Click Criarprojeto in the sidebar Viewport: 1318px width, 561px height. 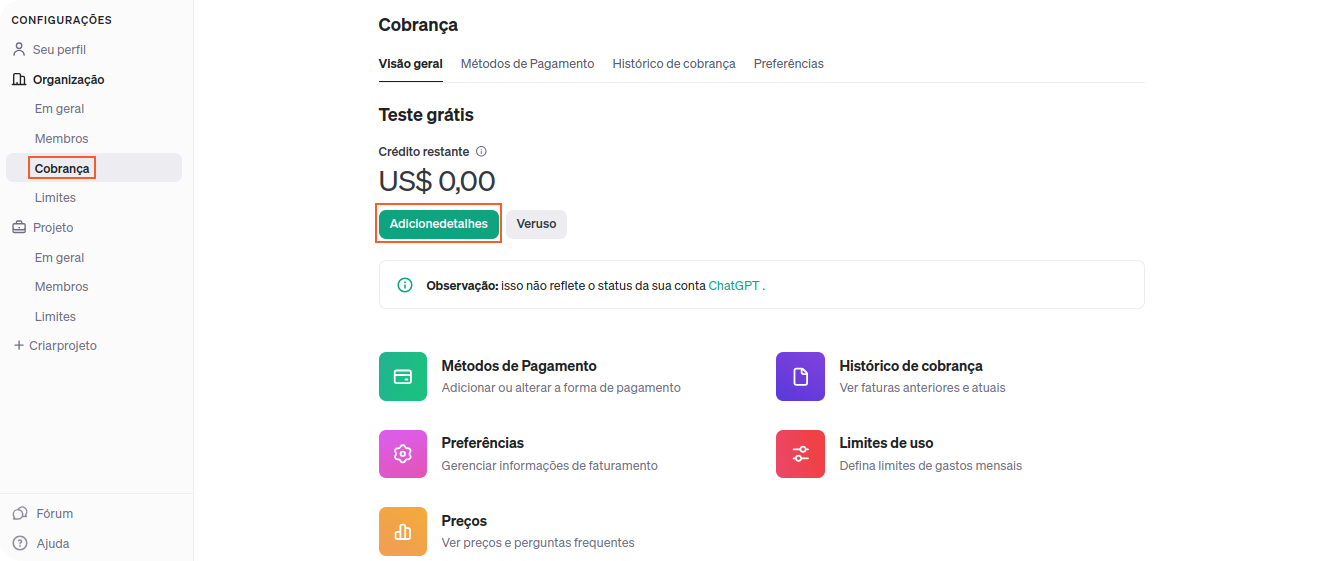pos(63,345)
